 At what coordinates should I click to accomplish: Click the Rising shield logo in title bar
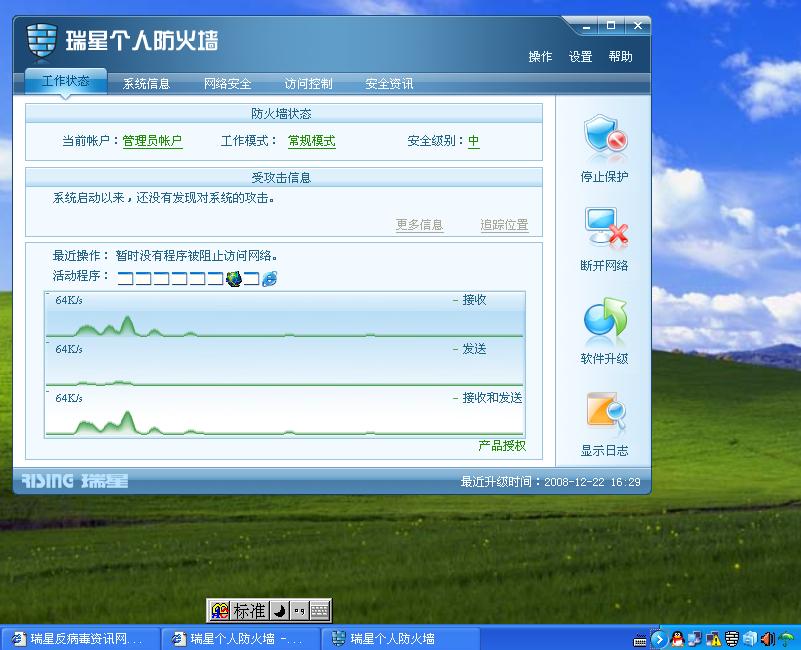tap(42, 40)
